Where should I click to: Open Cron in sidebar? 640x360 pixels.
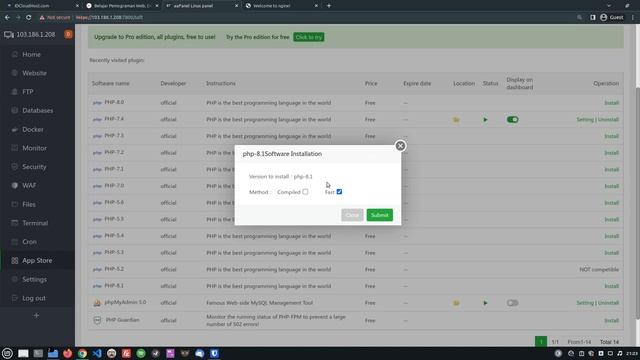pyautogui.click(x=29, y=242)
